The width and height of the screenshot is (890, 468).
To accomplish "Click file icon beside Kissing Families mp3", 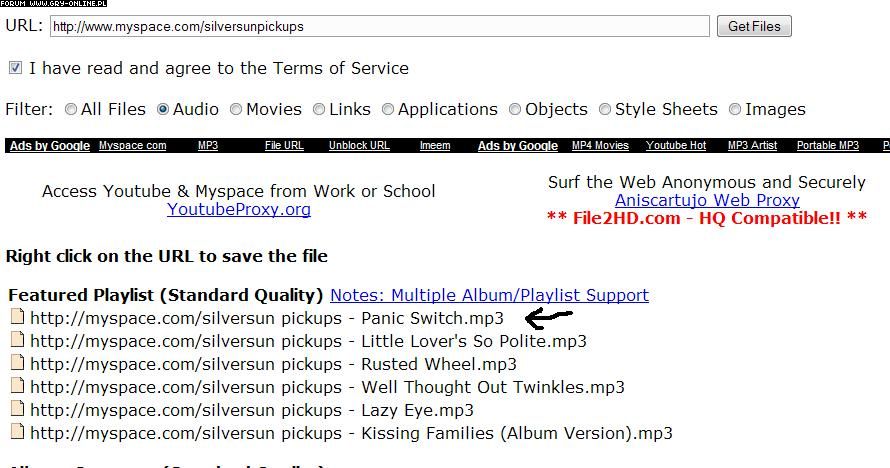I will (16, 433).
